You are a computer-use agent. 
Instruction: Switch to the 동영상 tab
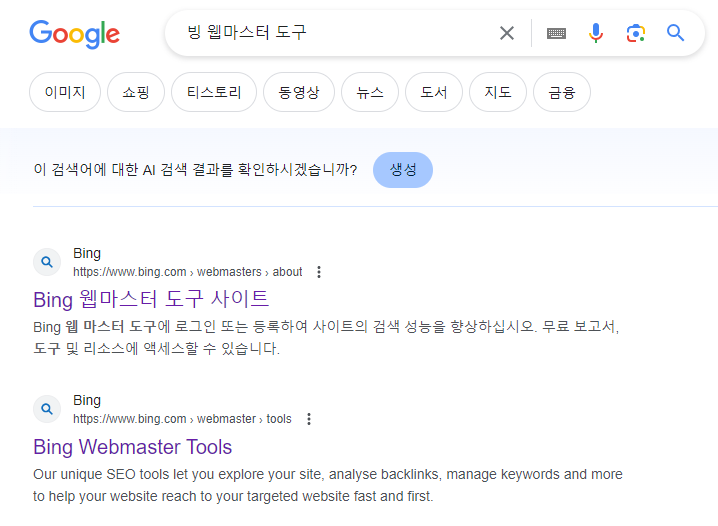[x=299, y=92]
